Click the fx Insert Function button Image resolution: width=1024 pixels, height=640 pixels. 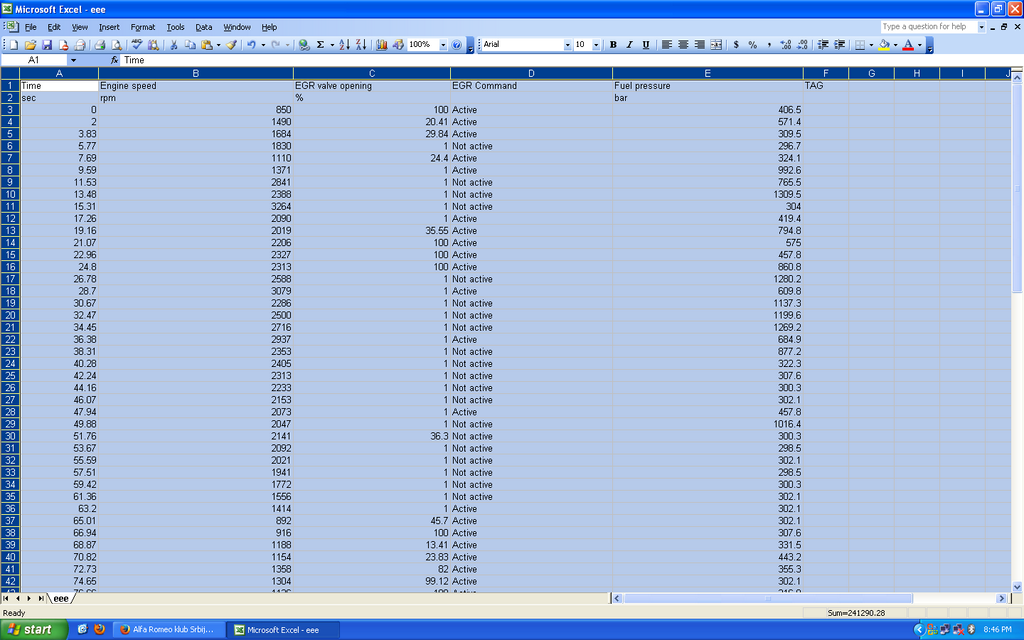[114, 60]
